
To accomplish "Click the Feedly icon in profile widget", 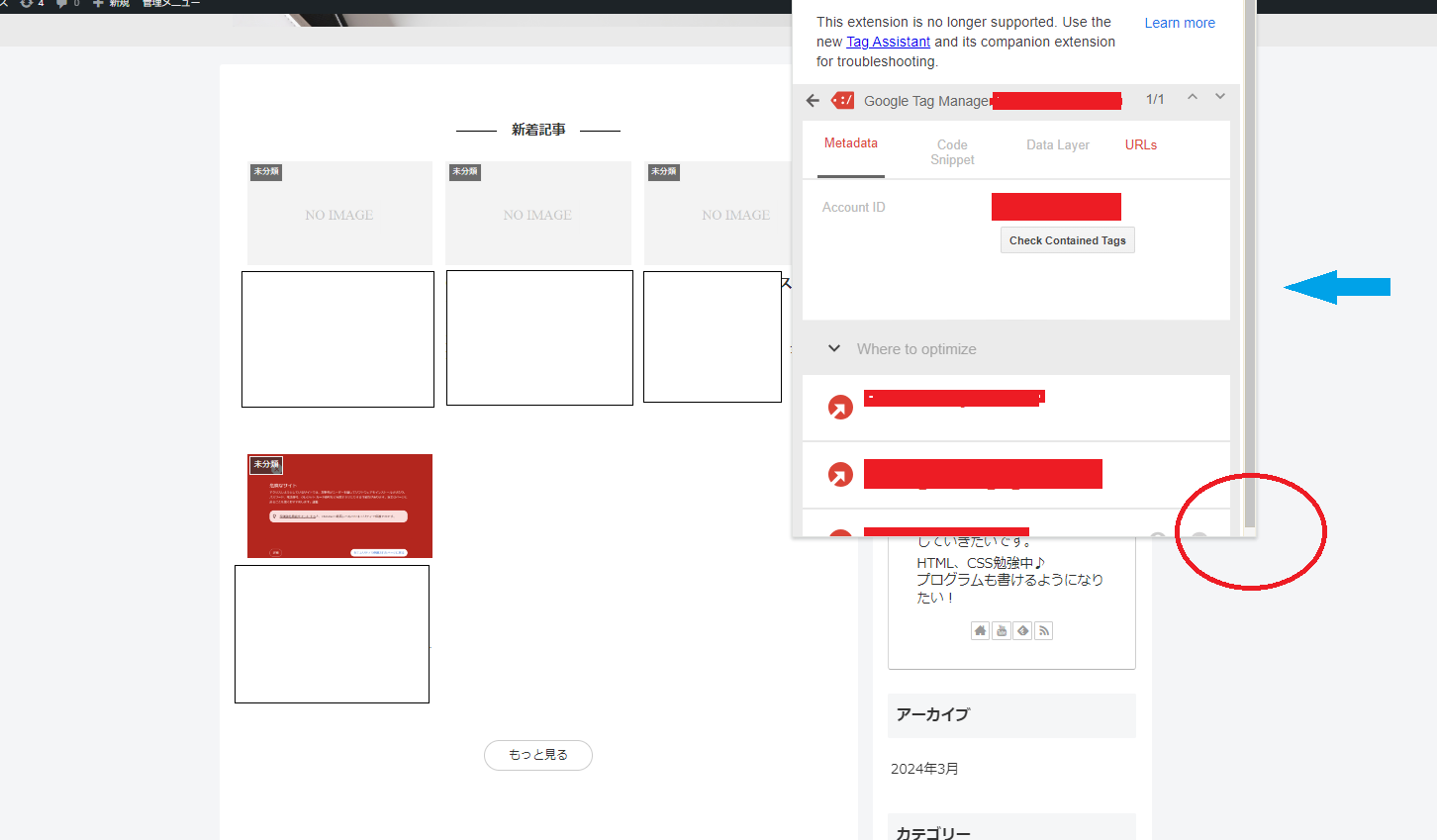I will 1022,630.
